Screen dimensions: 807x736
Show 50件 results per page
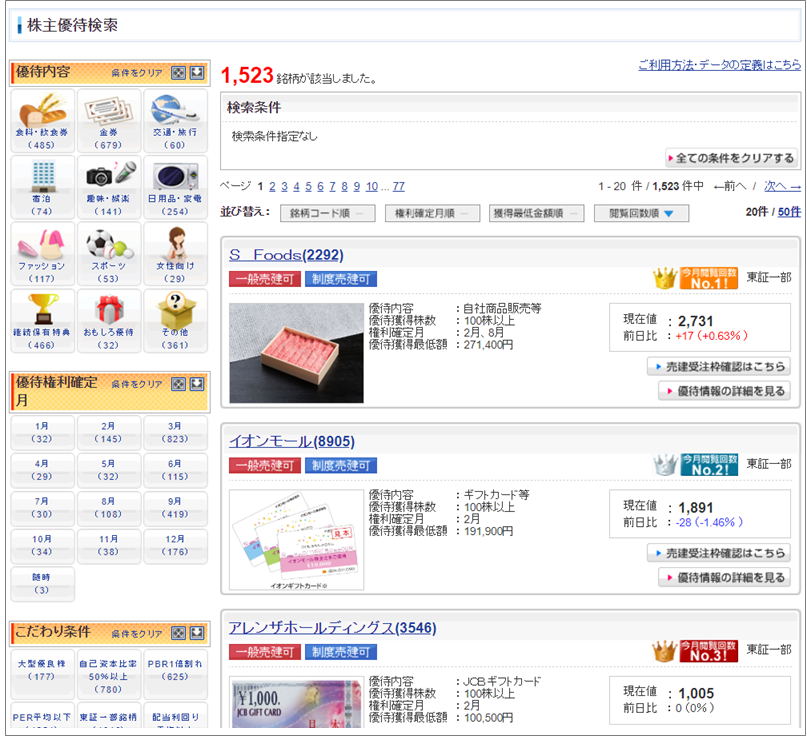(790, 212)
